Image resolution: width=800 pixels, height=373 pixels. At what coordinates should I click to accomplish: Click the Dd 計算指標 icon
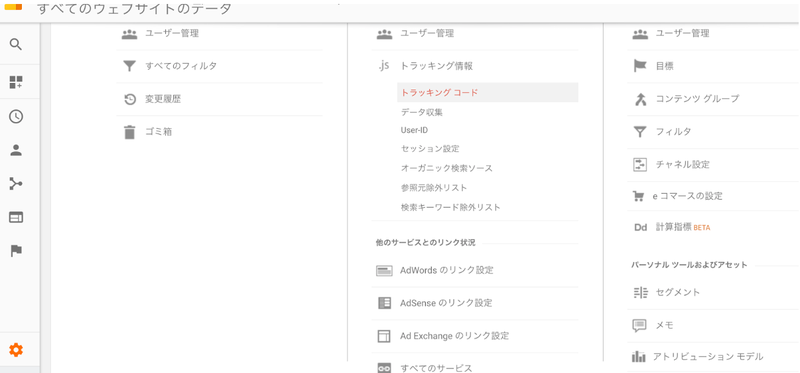pyautogui.click(x=640, y=228)
